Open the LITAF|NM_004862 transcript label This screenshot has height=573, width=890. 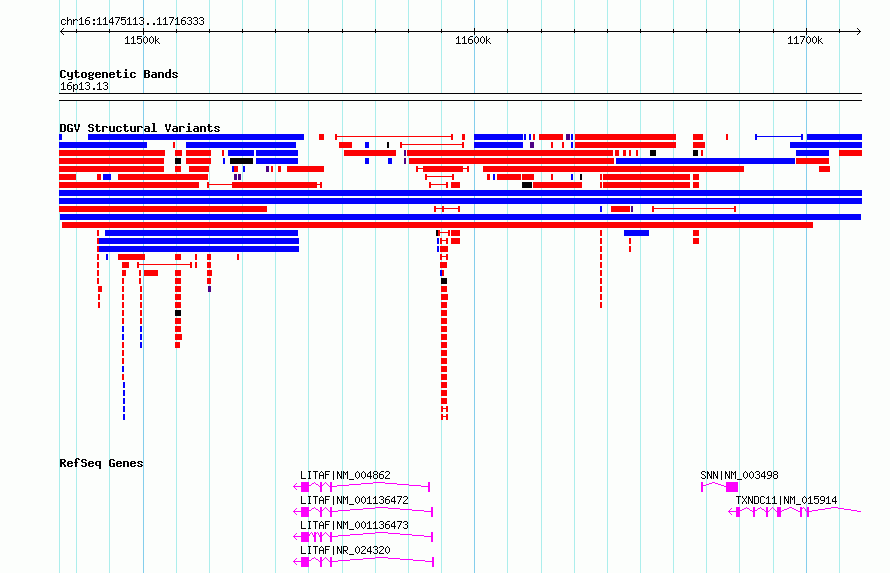tap(345, 475)
